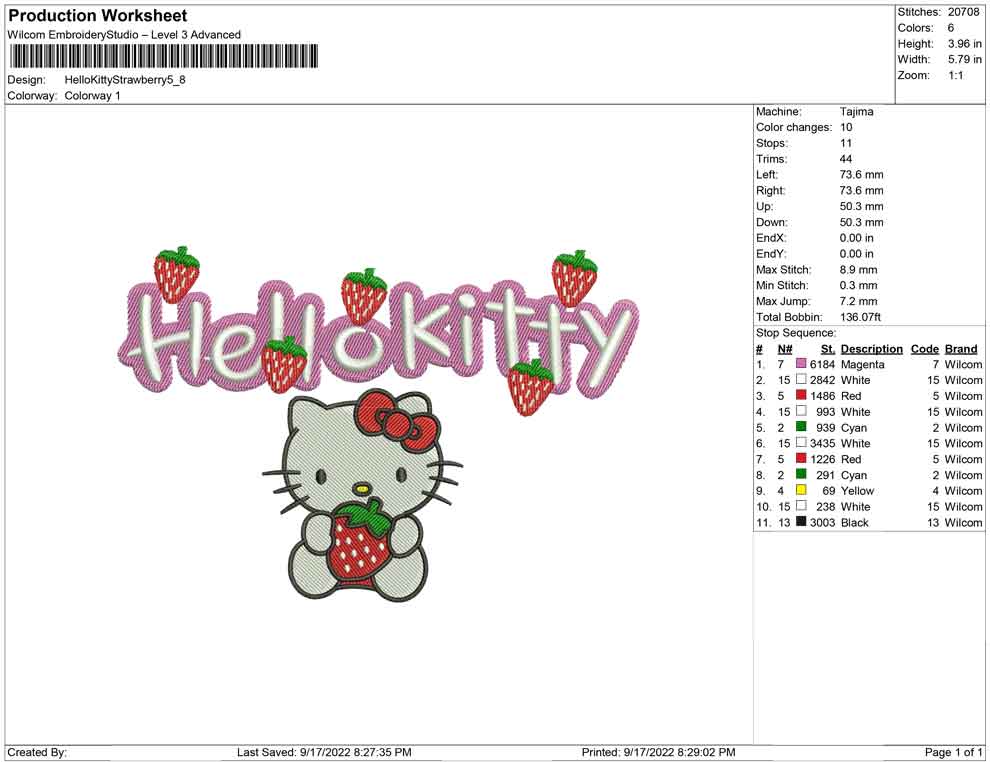Click the stitch count '20708'
Viewport: 990px width, 762px height.
point(963,12)
